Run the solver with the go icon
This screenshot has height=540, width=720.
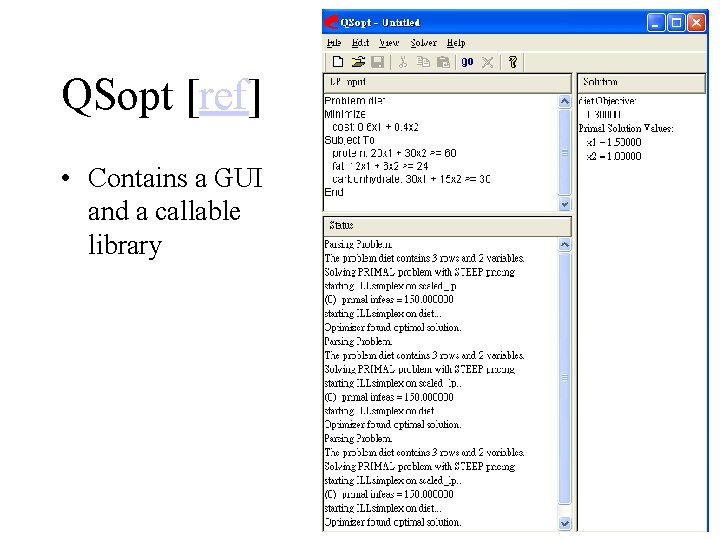point(467,62)
